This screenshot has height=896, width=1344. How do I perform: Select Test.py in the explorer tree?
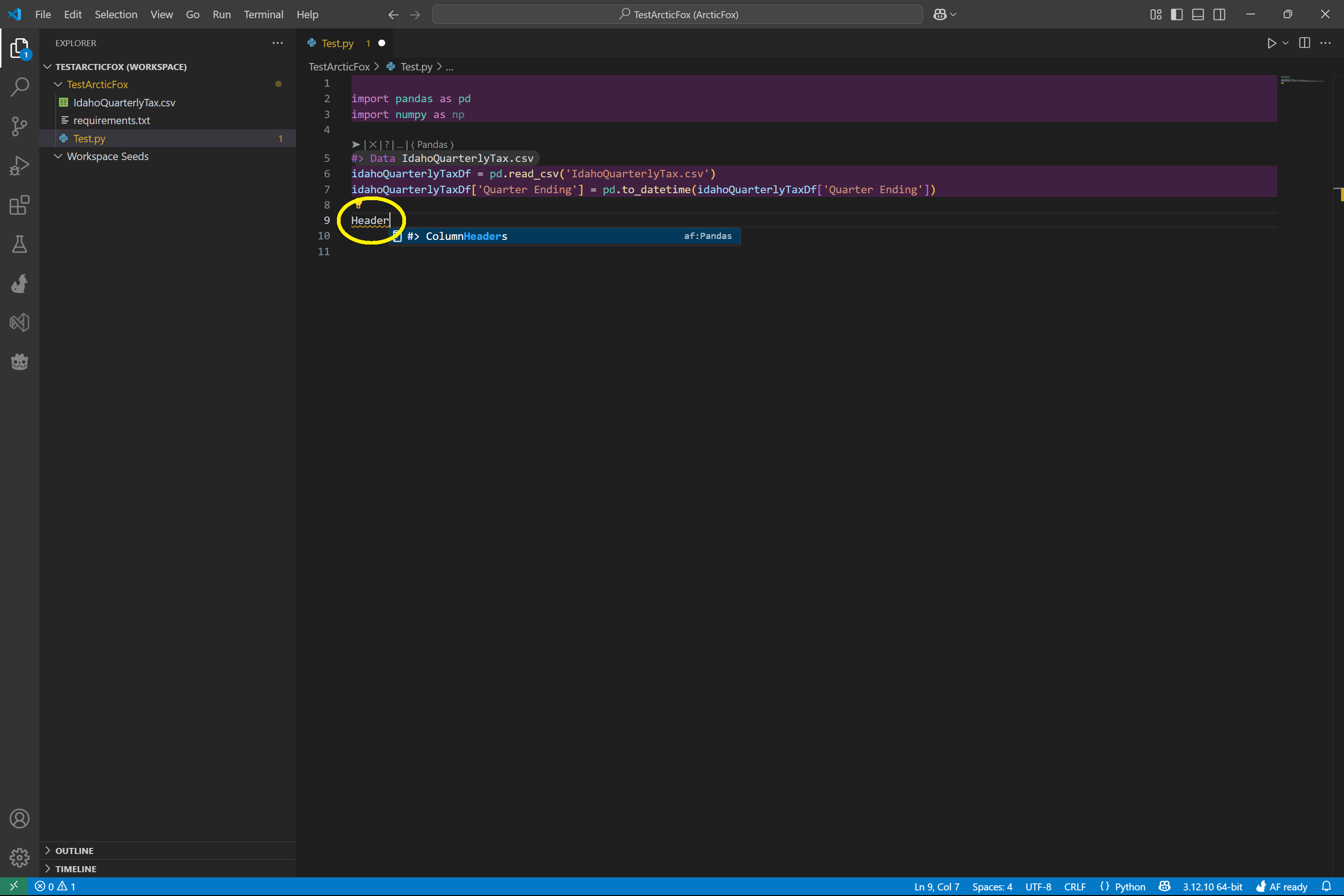pos(168,139)
